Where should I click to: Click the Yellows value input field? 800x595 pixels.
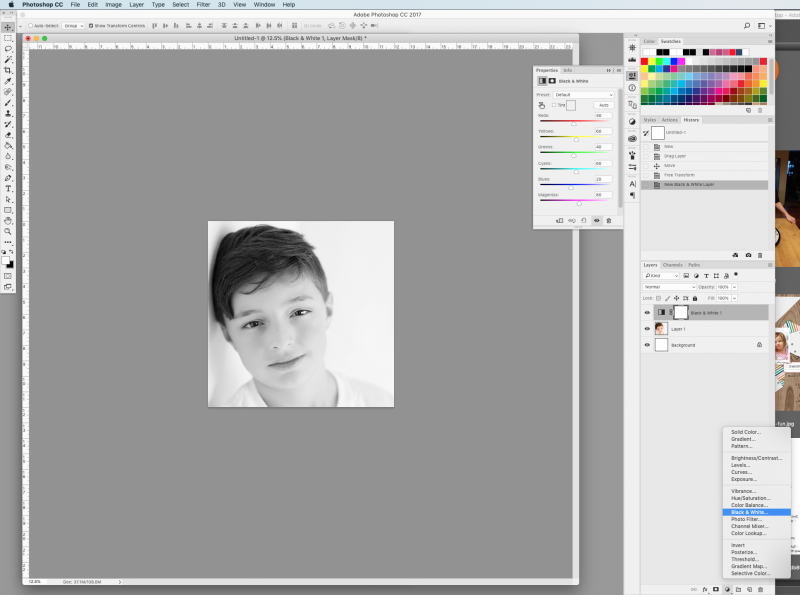(604, 131)
